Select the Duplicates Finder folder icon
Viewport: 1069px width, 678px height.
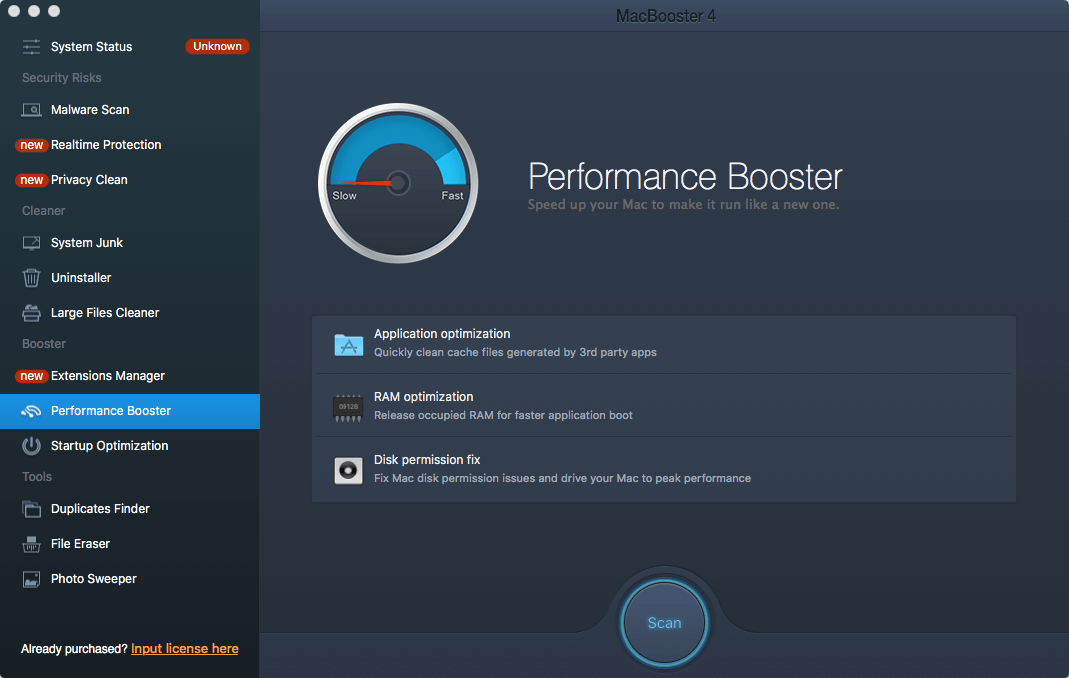pyautogui.click(x=32, y=509)
